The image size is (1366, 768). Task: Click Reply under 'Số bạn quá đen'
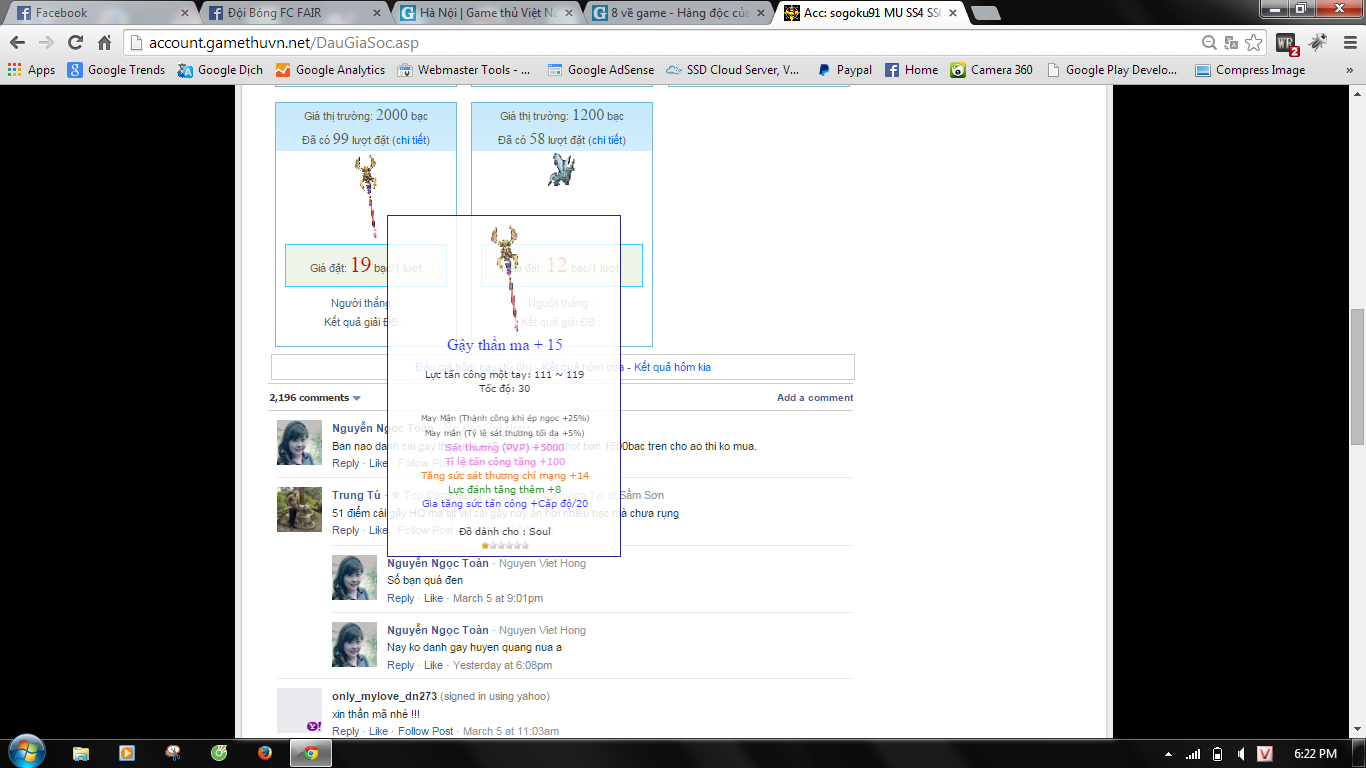coord(401,598)
